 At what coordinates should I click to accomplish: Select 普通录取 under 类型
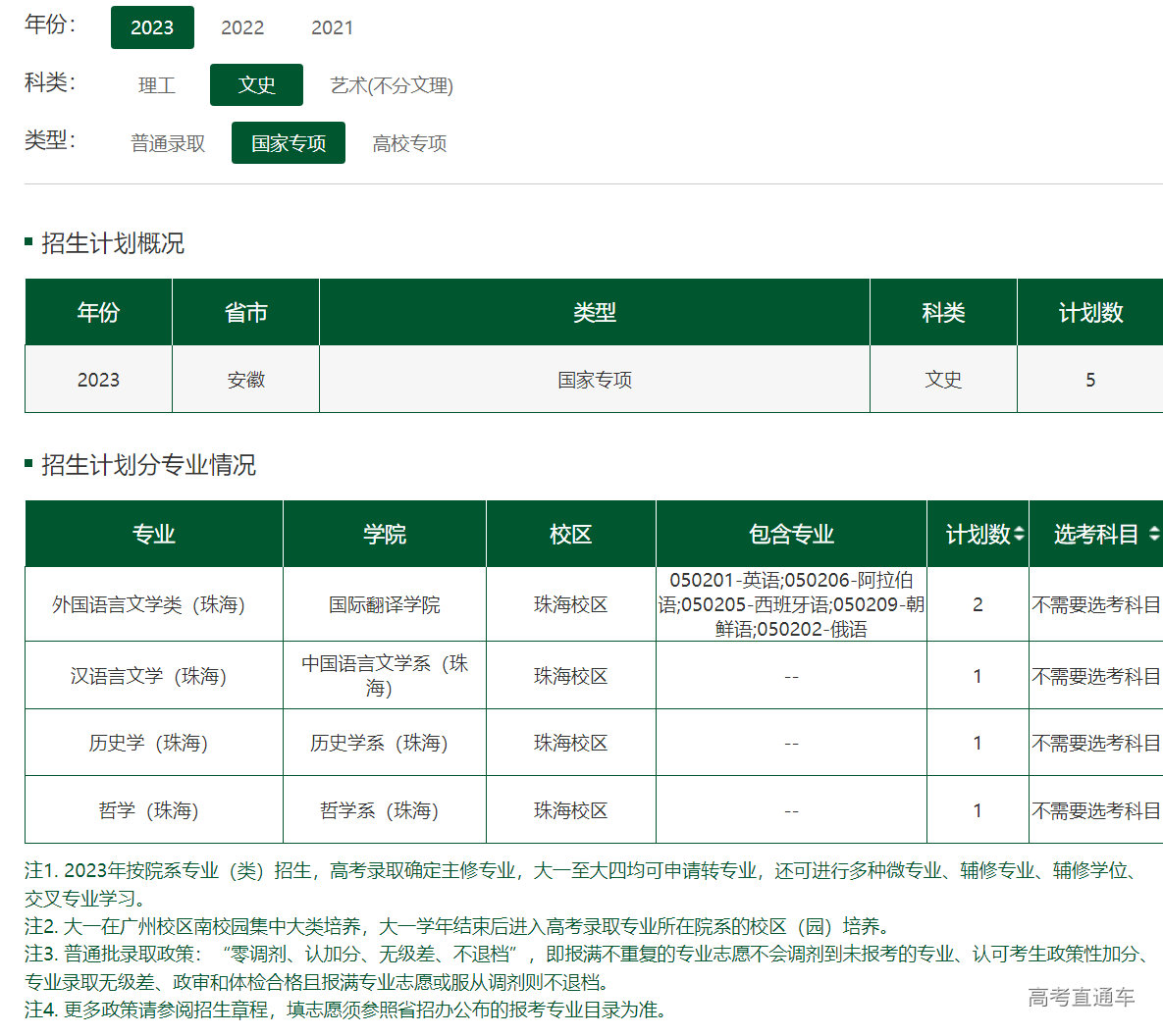click(x=167, y=143)
